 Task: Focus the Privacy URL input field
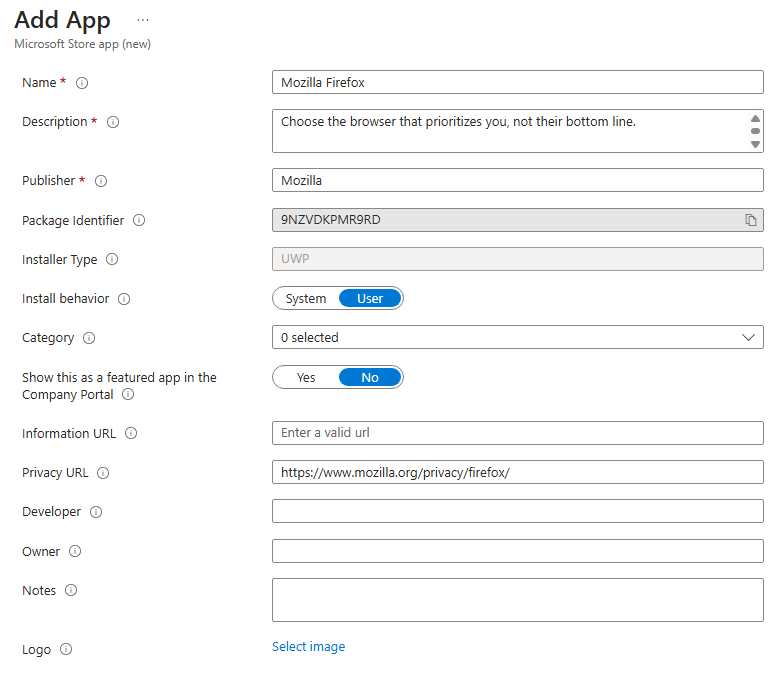click(x=518, y=472)
